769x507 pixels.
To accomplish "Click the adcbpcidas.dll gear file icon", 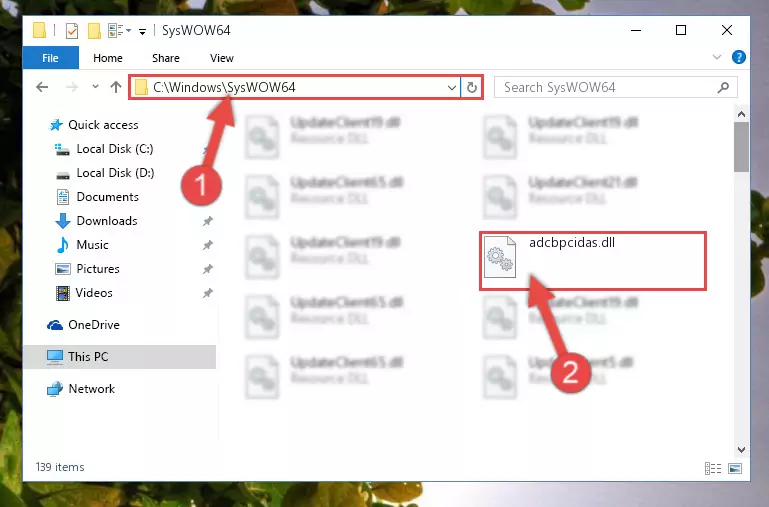I will [x=500, y=257].
